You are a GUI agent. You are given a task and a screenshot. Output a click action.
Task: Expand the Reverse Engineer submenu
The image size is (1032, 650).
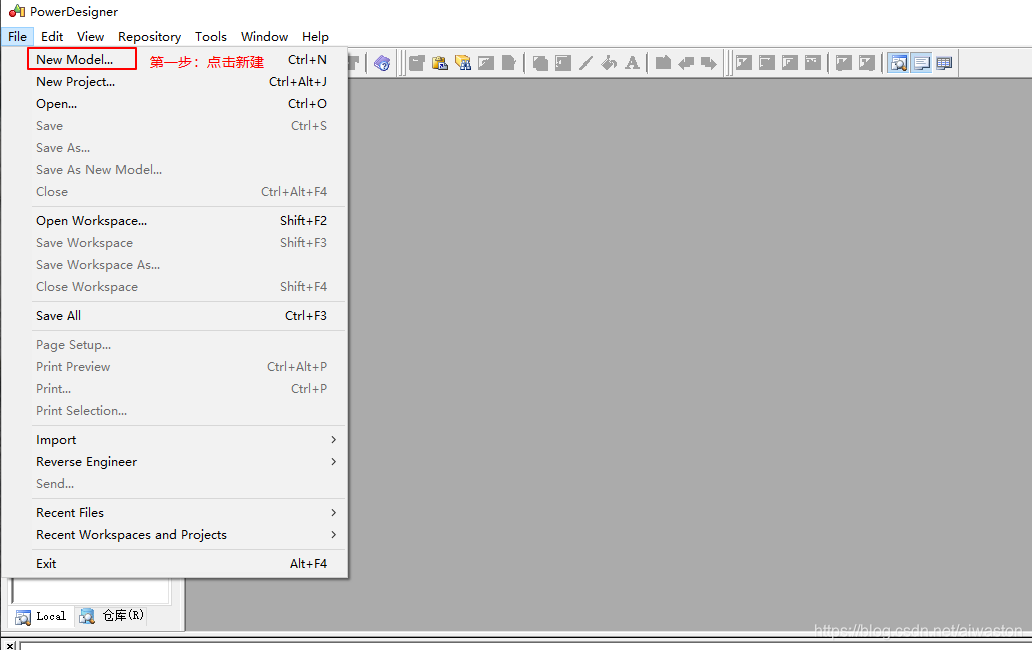[x=175, y=462]
